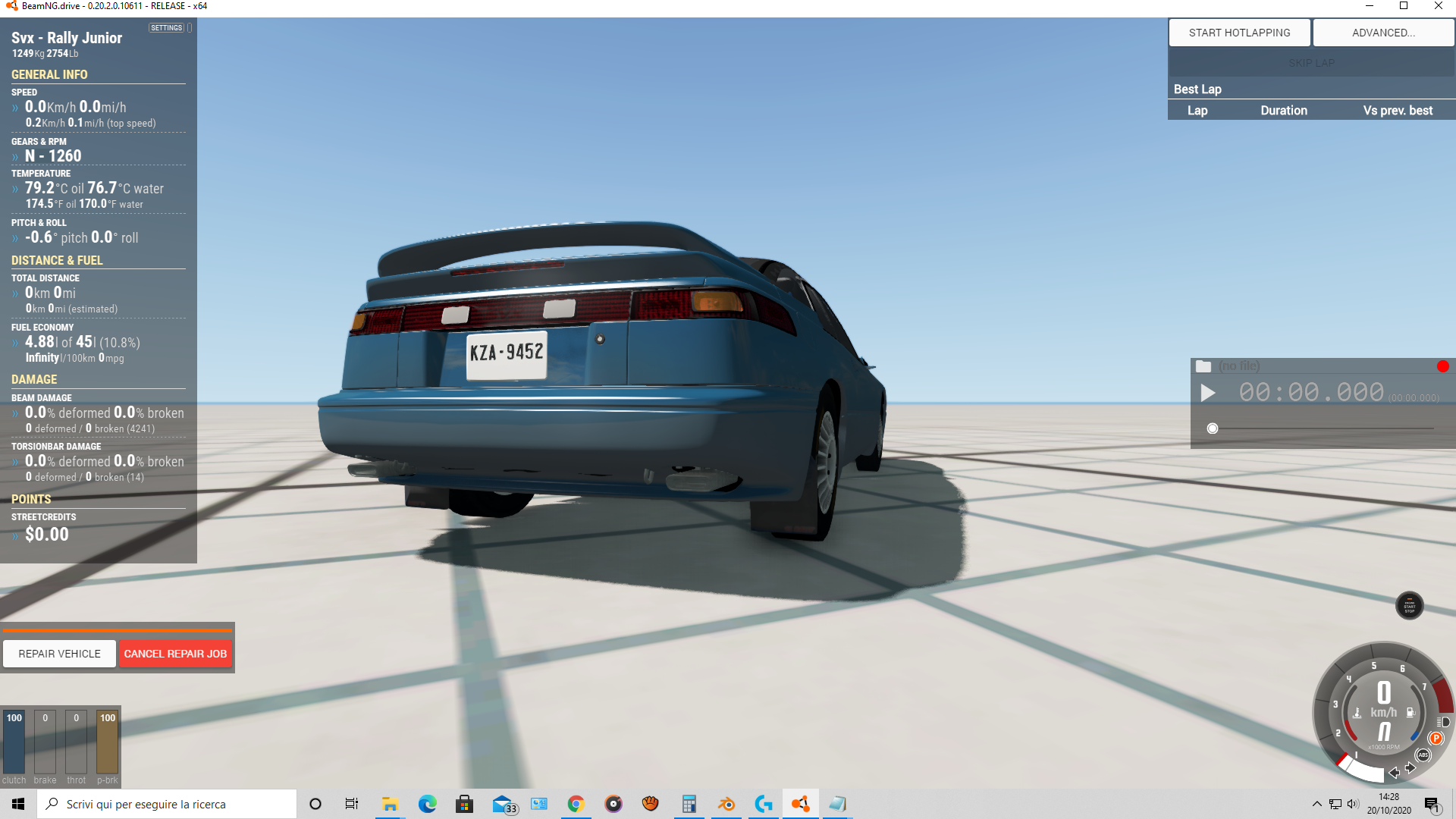Open Task View on the taskbar
This screenshot has width=1456, height=819.
pyautogui.click(x=352, y=804)
